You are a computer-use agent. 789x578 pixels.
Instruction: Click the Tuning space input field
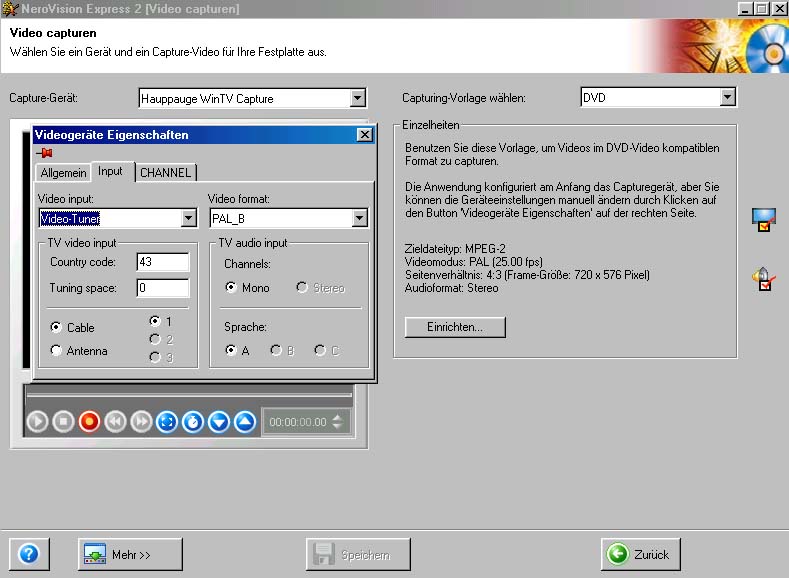click(163, 288)
